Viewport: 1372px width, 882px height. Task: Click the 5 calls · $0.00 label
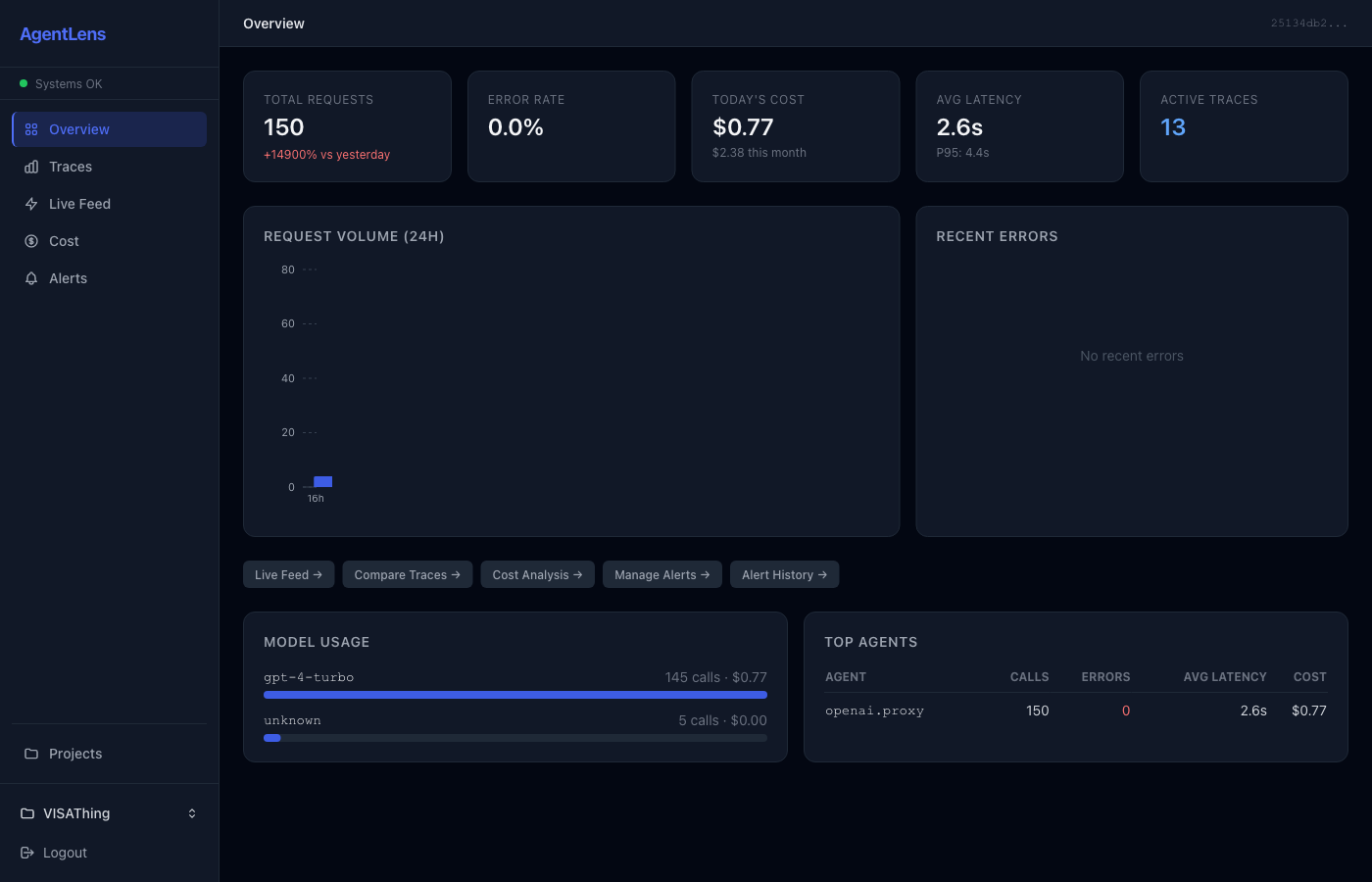(x=723, y=720)
